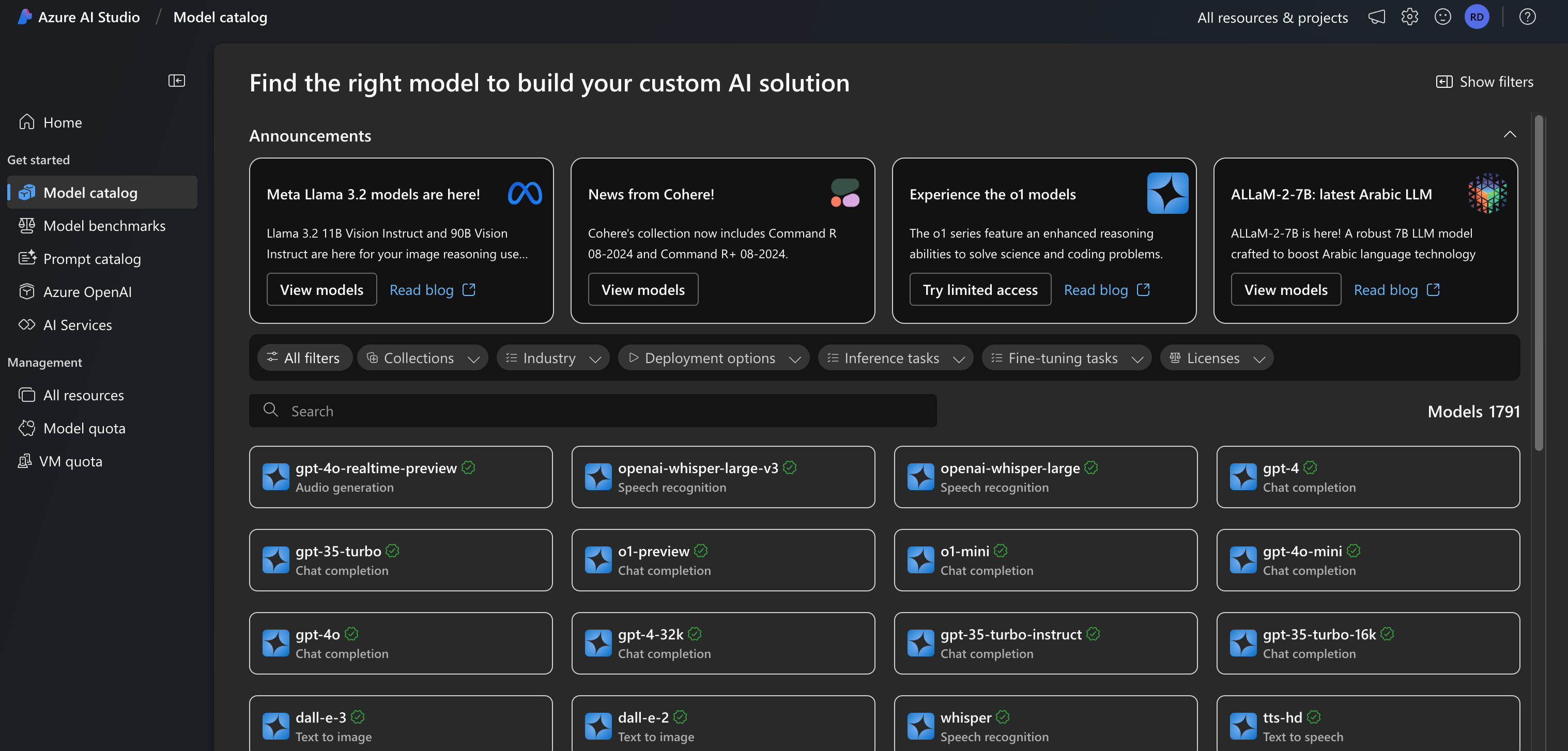Toggle Show filters panel

(x=1485, y=82)
